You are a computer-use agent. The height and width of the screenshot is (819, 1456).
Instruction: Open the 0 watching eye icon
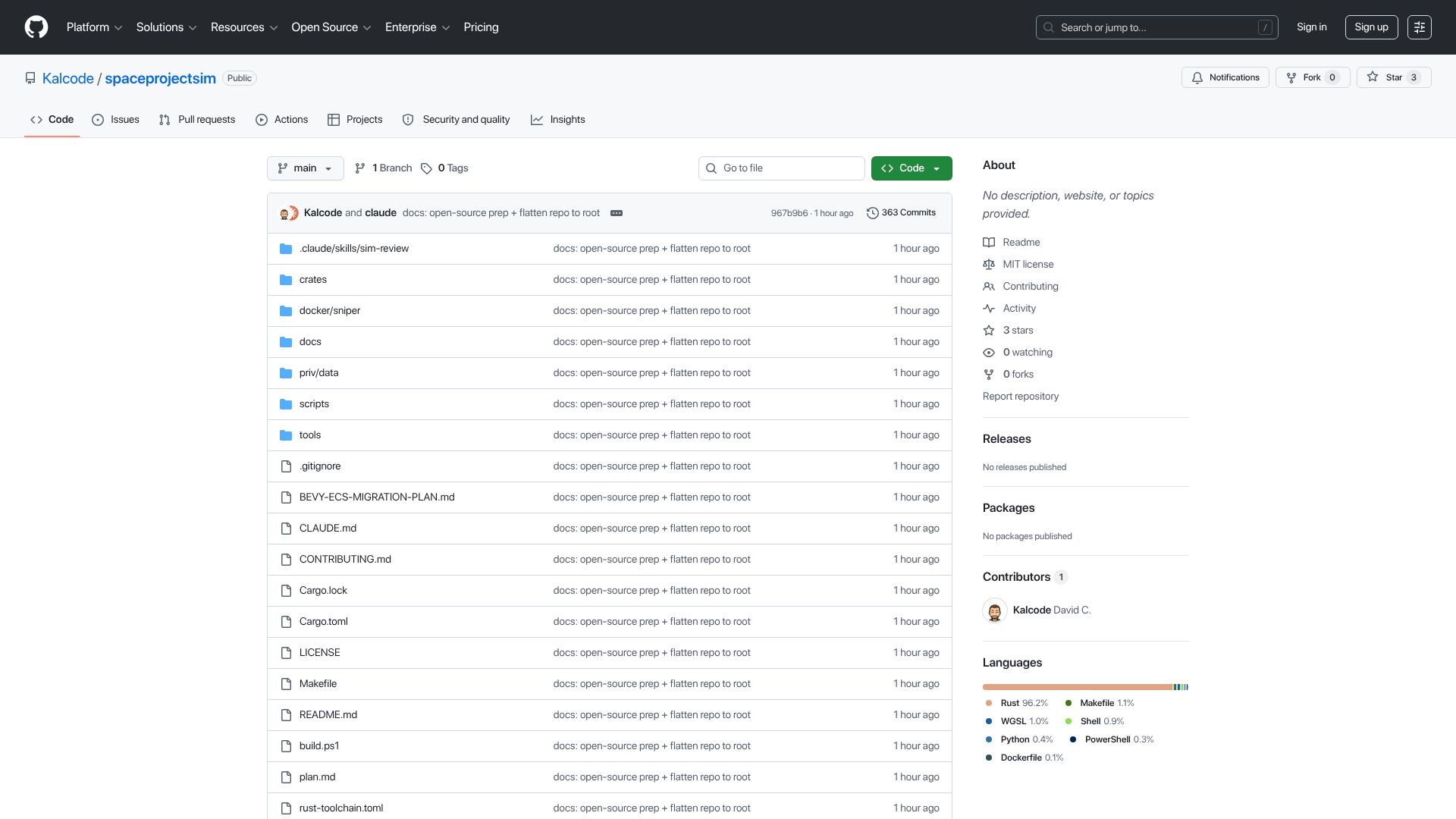pyautogui.click(x=989, y=353)
